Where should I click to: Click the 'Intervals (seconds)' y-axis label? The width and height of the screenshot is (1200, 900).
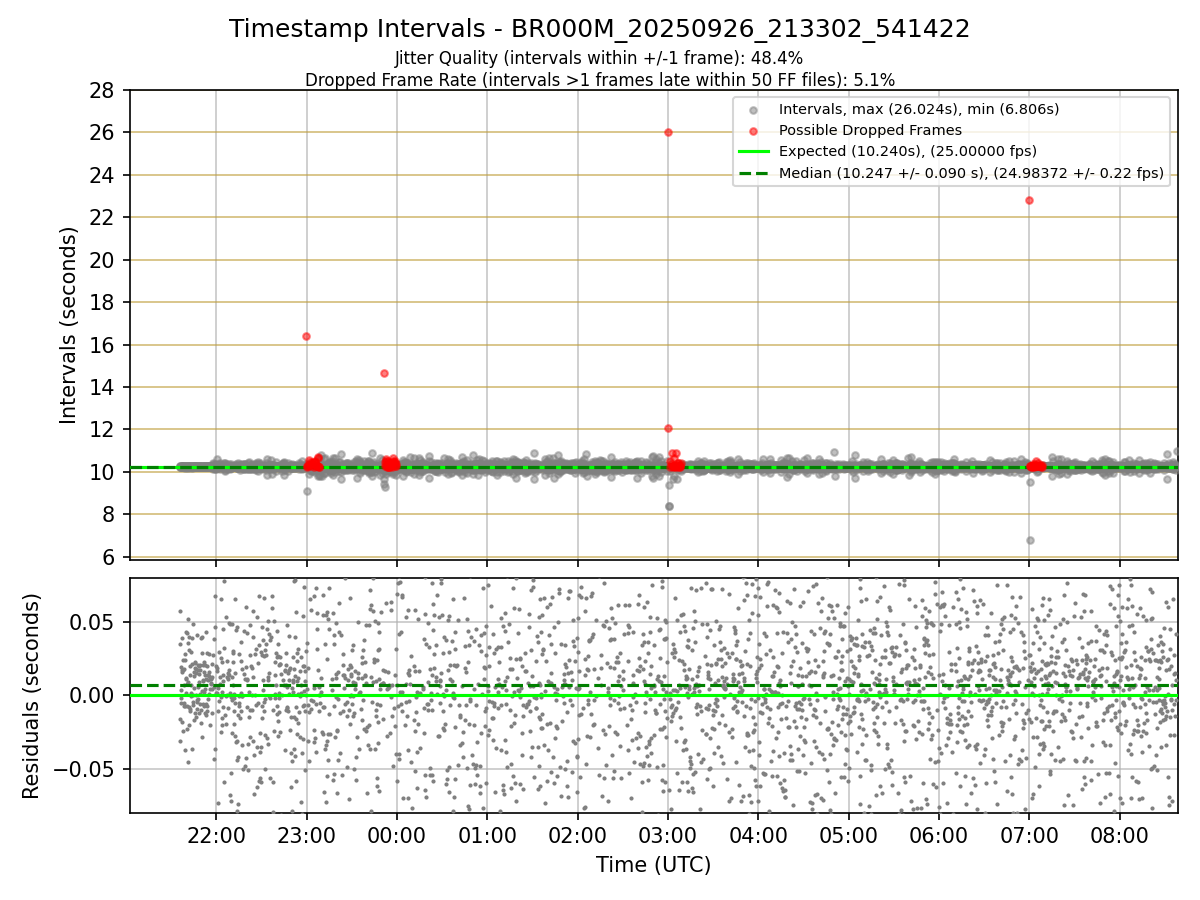click(68, 324)
